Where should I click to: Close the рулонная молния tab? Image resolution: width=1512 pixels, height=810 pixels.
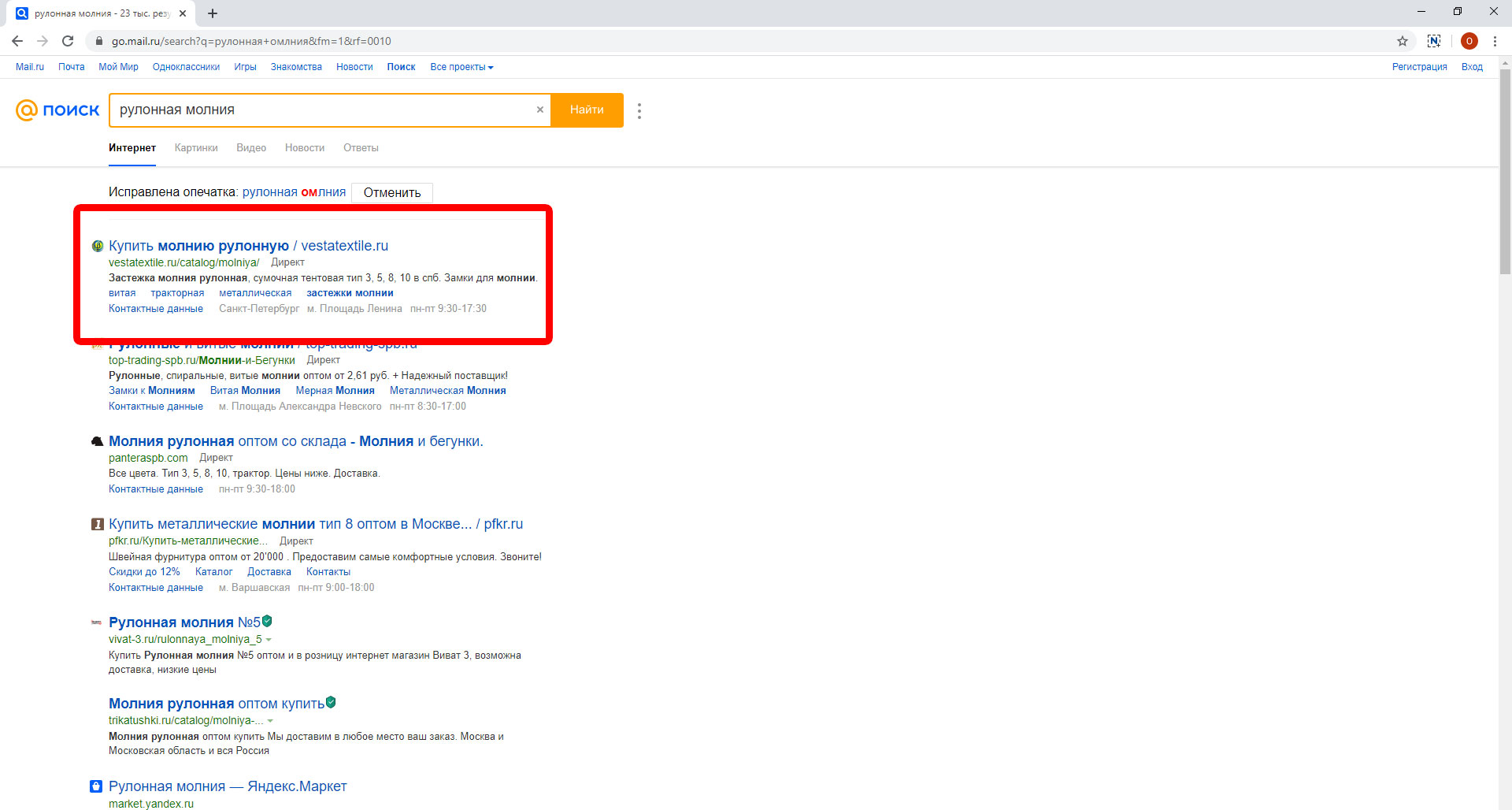click(183, 13)
